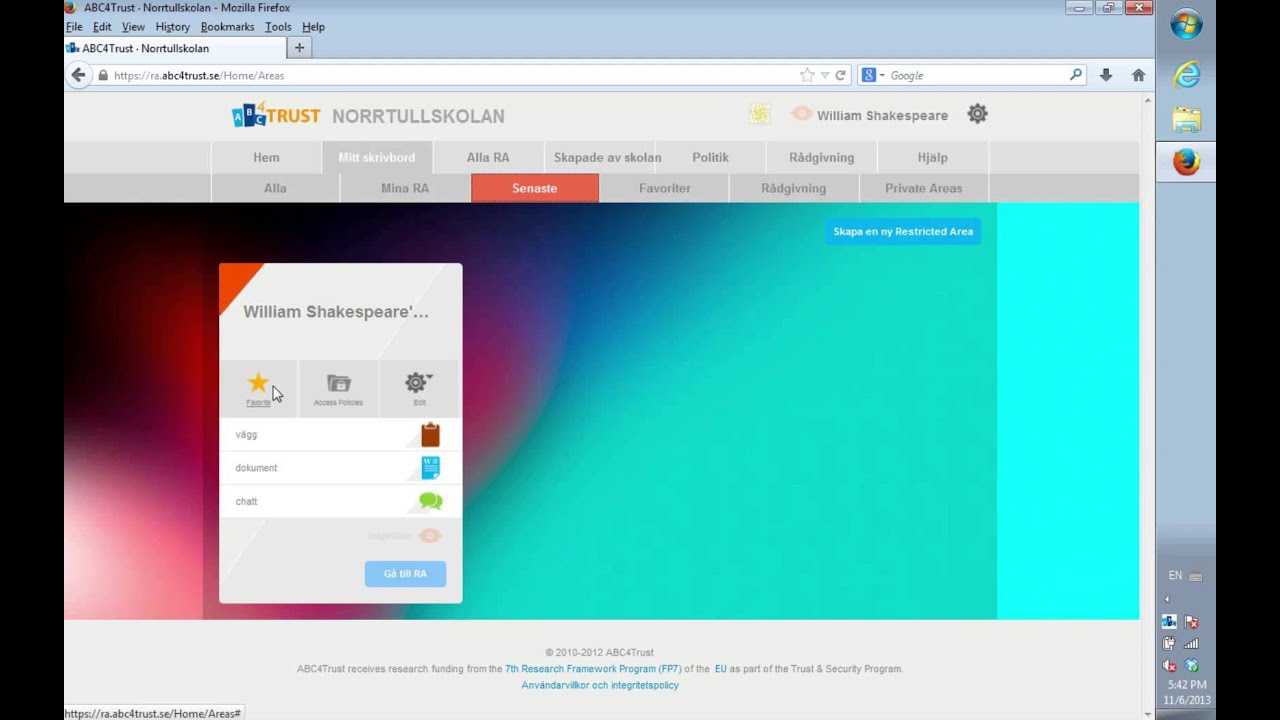Show hidden tray icons arrow
Viewport: 1280px width, 720px height.
[x=1167, y=599]
